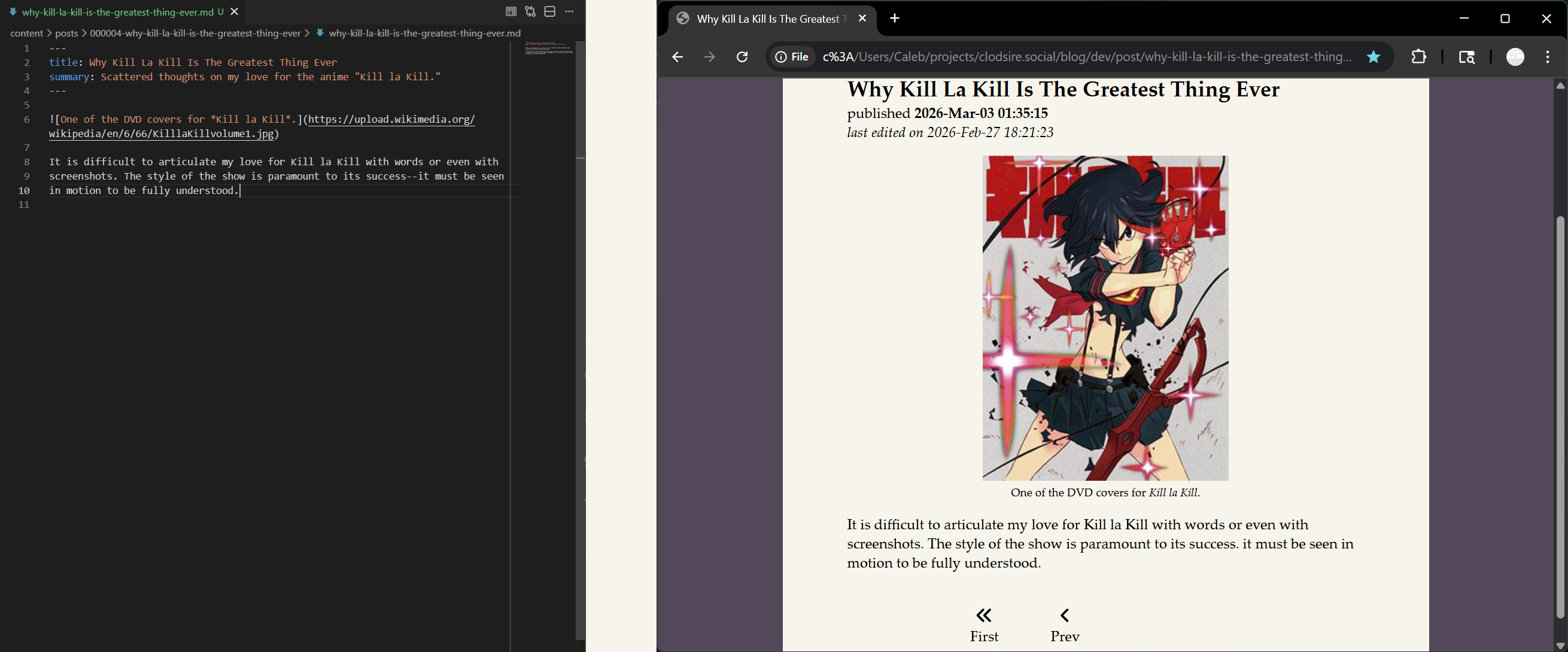This screenshot has width=1568, height=652.
Task: Open Chrome's three-dot settings menu
Action: coord(1547,57)
